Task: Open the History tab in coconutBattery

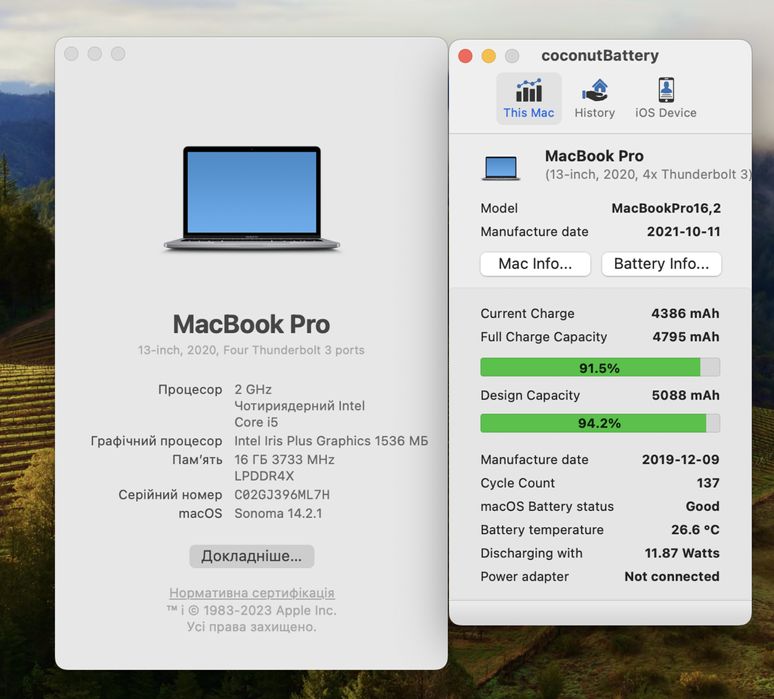Action: pyautogui.click(x=594, y=99)
